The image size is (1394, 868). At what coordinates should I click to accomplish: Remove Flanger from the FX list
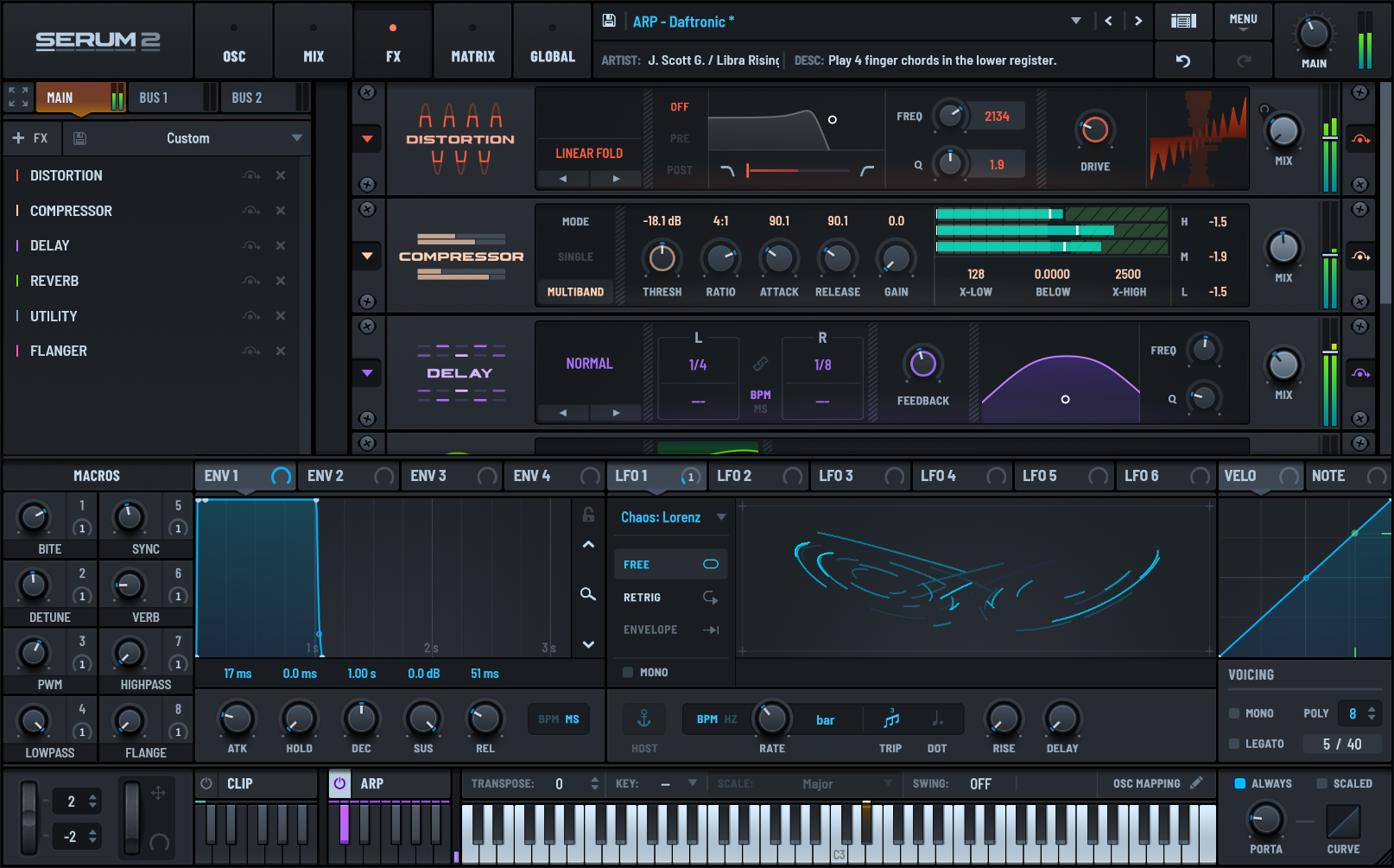pos(281,351)
